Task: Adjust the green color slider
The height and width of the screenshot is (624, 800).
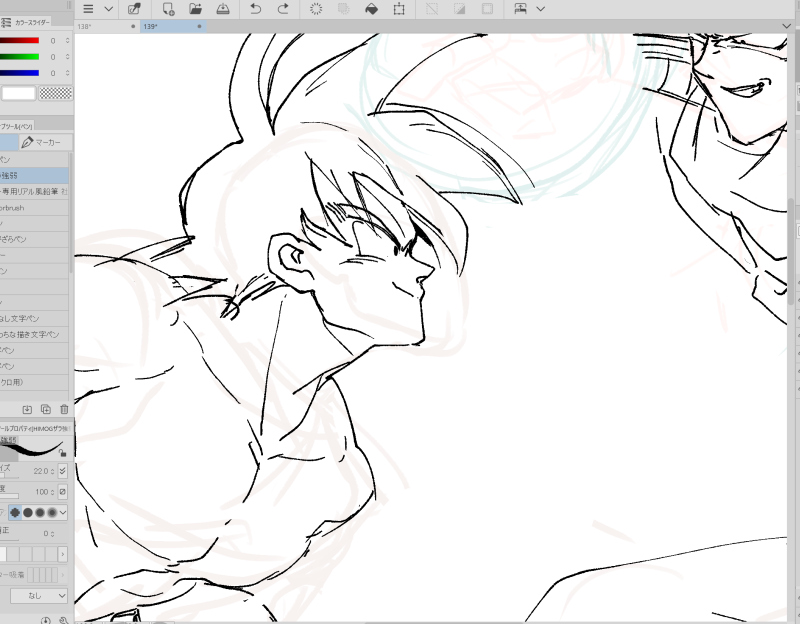Action: click(19, 57)
